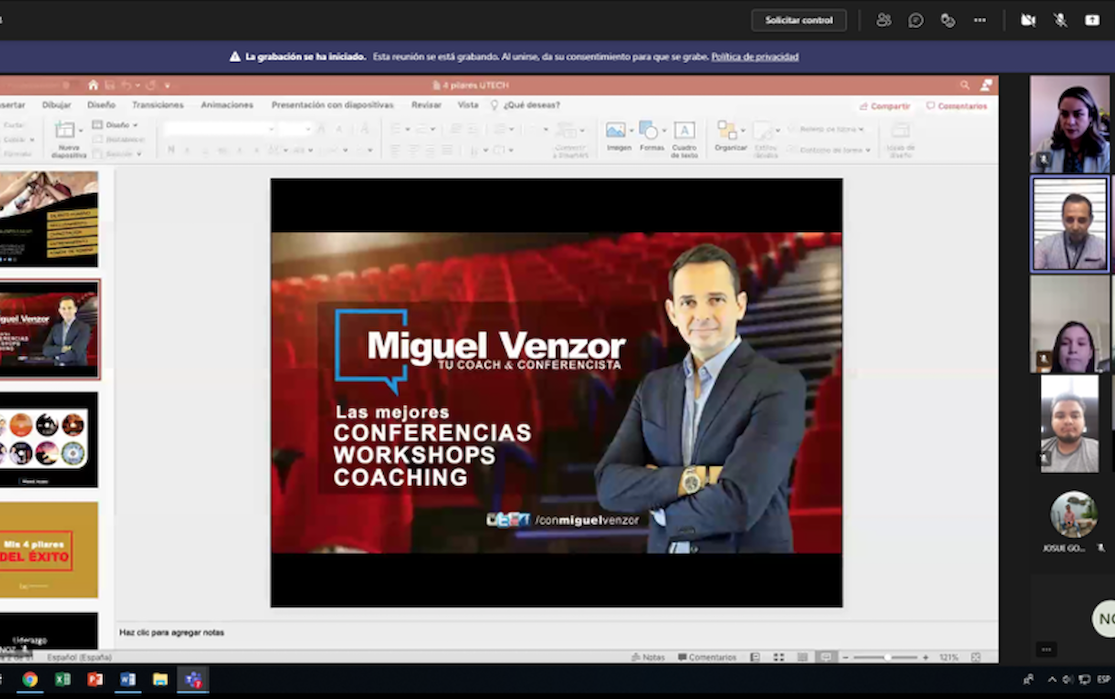The image size is (1115, 699).
Task: Click the Compartir button
Action: (x=885, y=106)
